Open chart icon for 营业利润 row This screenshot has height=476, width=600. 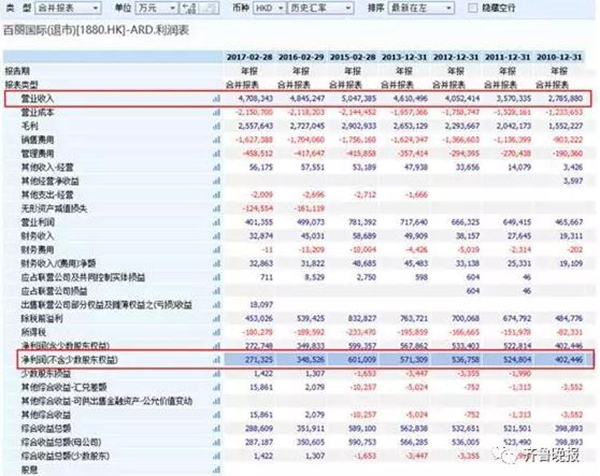pyautogui.click(x=214, y=221)
